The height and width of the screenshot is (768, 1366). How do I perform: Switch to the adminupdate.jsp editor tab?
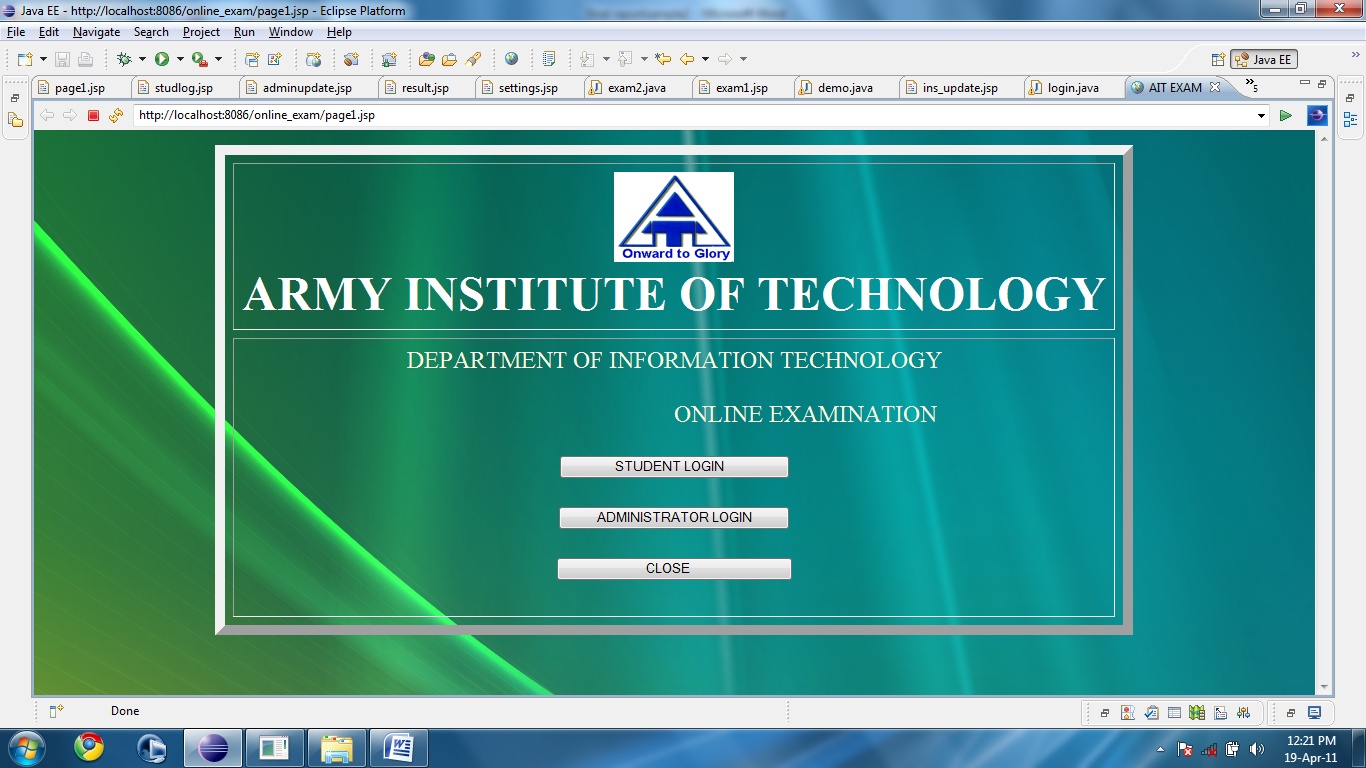click(x=307, y=88)
